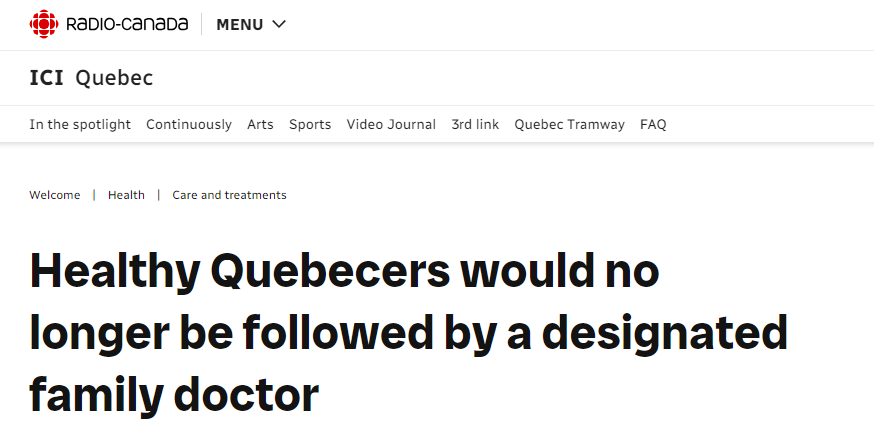Open the In the spotlight tab
874x442 pixels.
coord(80,125)
